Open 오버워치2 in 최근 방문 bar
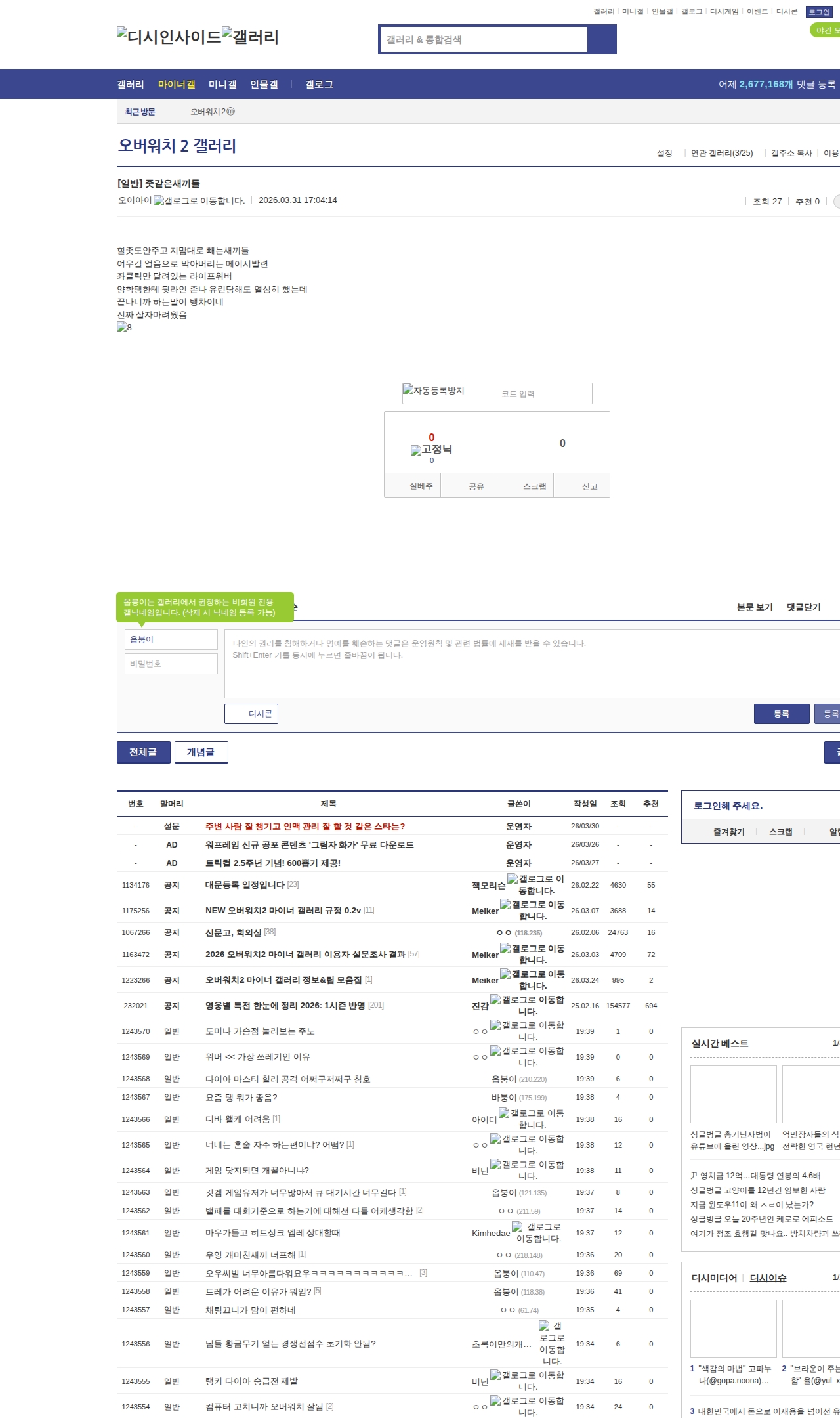The height and width of the screenshot is (1418, 840). point(213,112)
